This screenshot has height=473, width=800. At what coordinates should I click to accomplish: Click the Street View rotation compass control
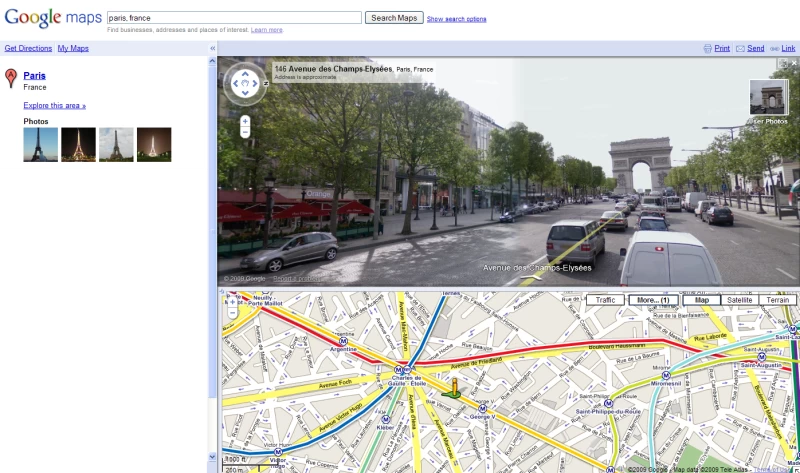point(245,85)
